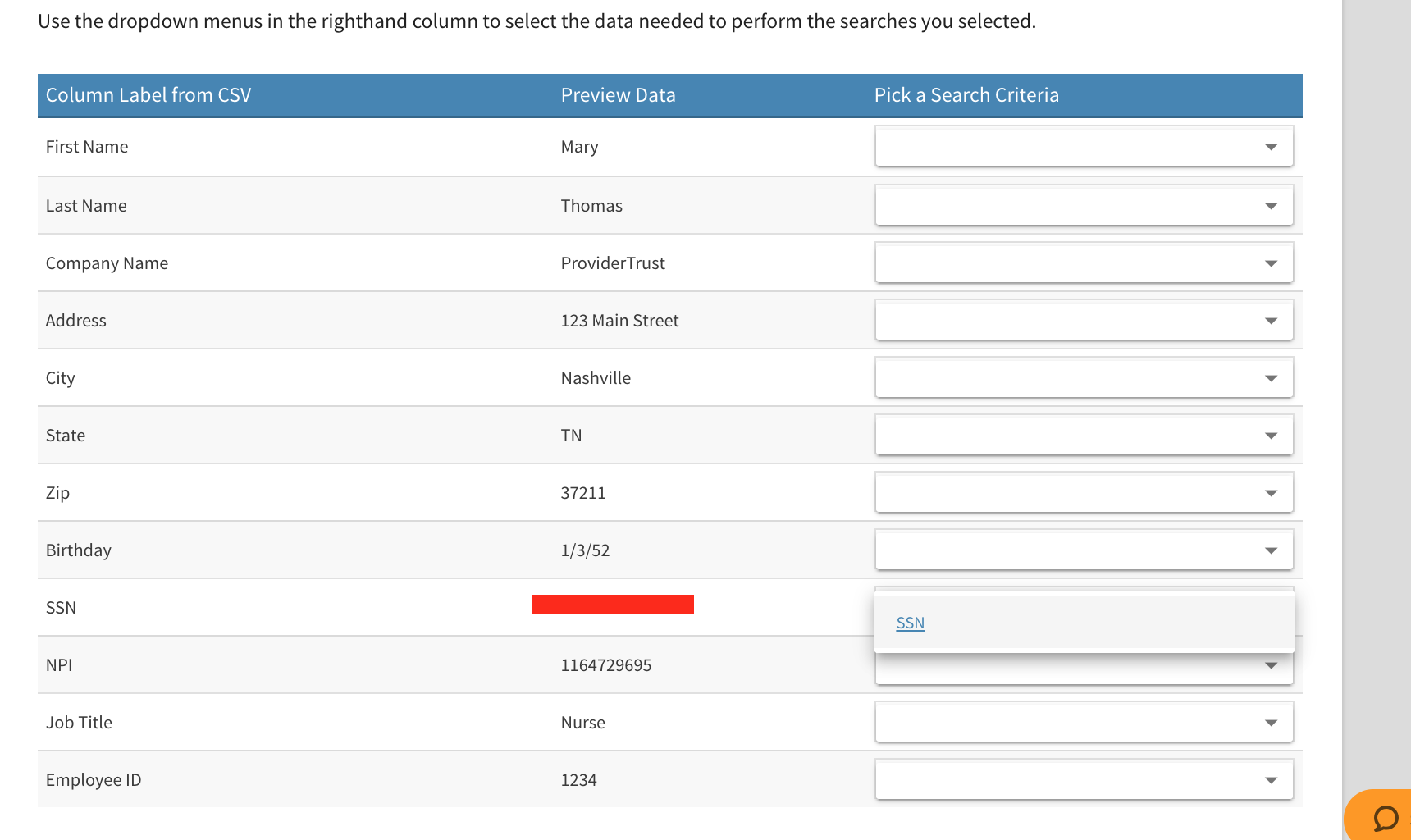Expand the Last Name criteria dropdown
The width and height of the screenshot is (1411, 840).
[x=1084, y=206]
